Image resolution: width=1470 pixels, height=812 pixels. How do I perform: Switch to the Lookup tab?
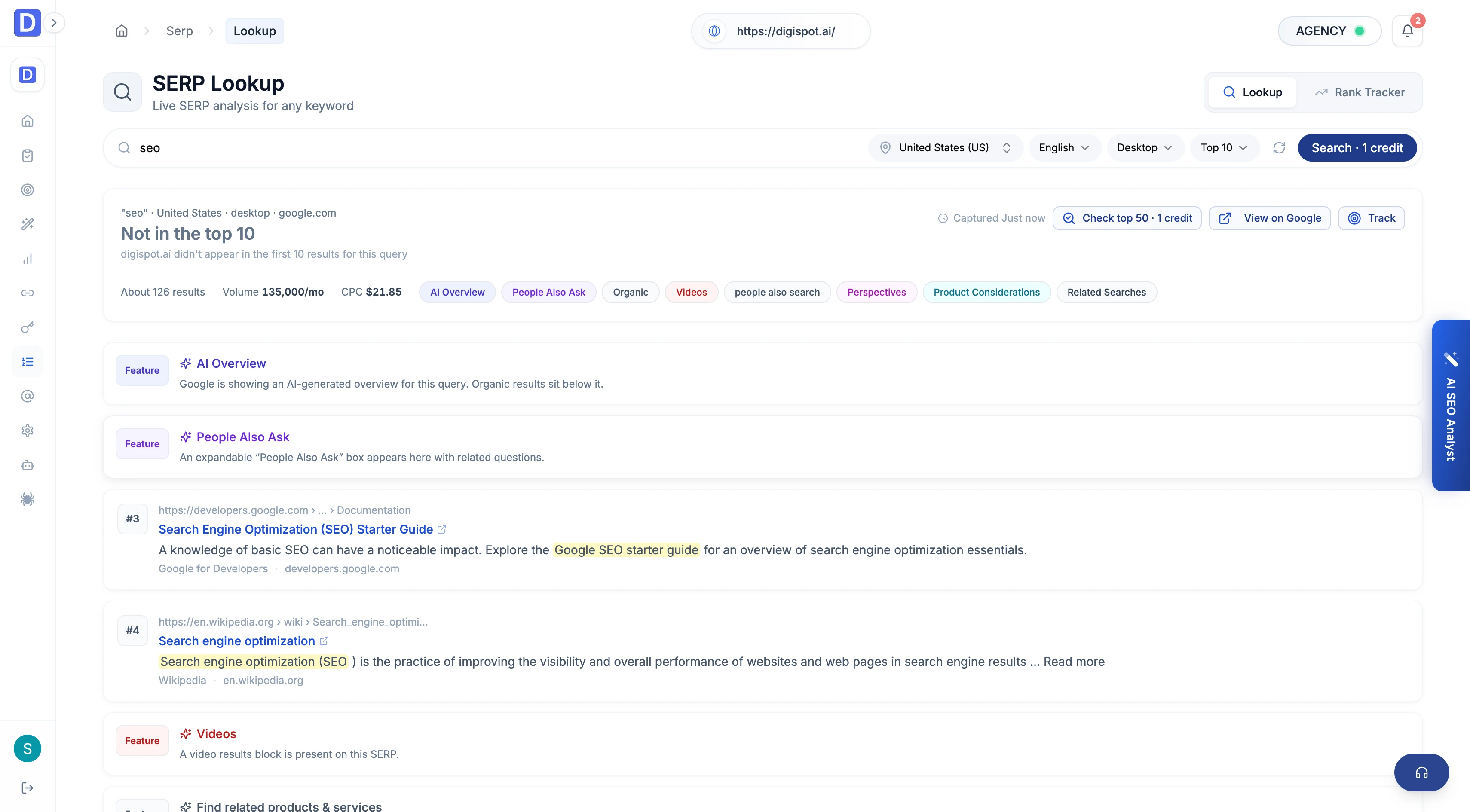click(x=1253, y=92)
